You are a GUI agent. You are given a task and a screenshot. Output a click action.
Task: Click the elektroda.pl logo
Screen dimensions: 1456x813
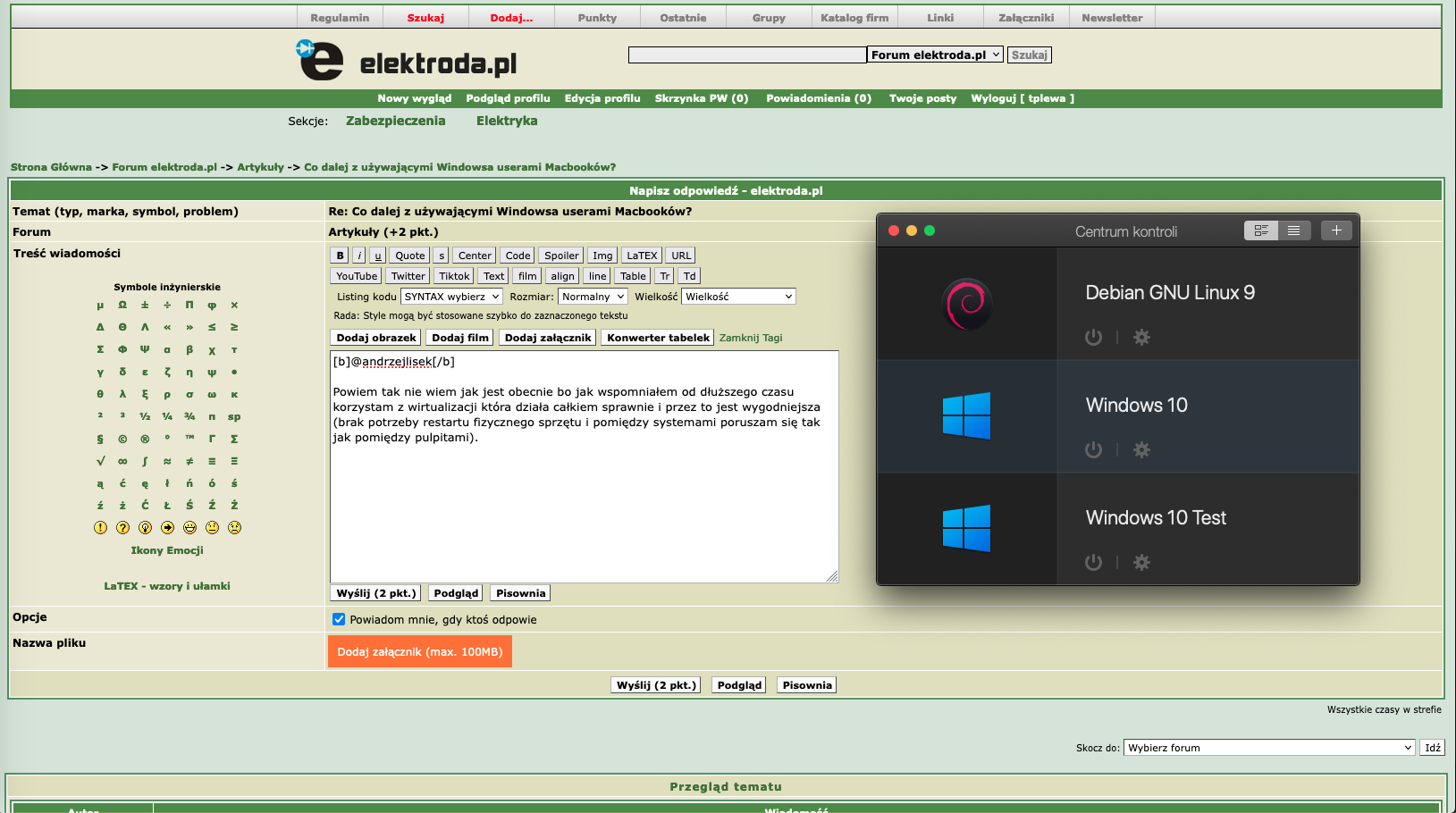pos(407,60)
